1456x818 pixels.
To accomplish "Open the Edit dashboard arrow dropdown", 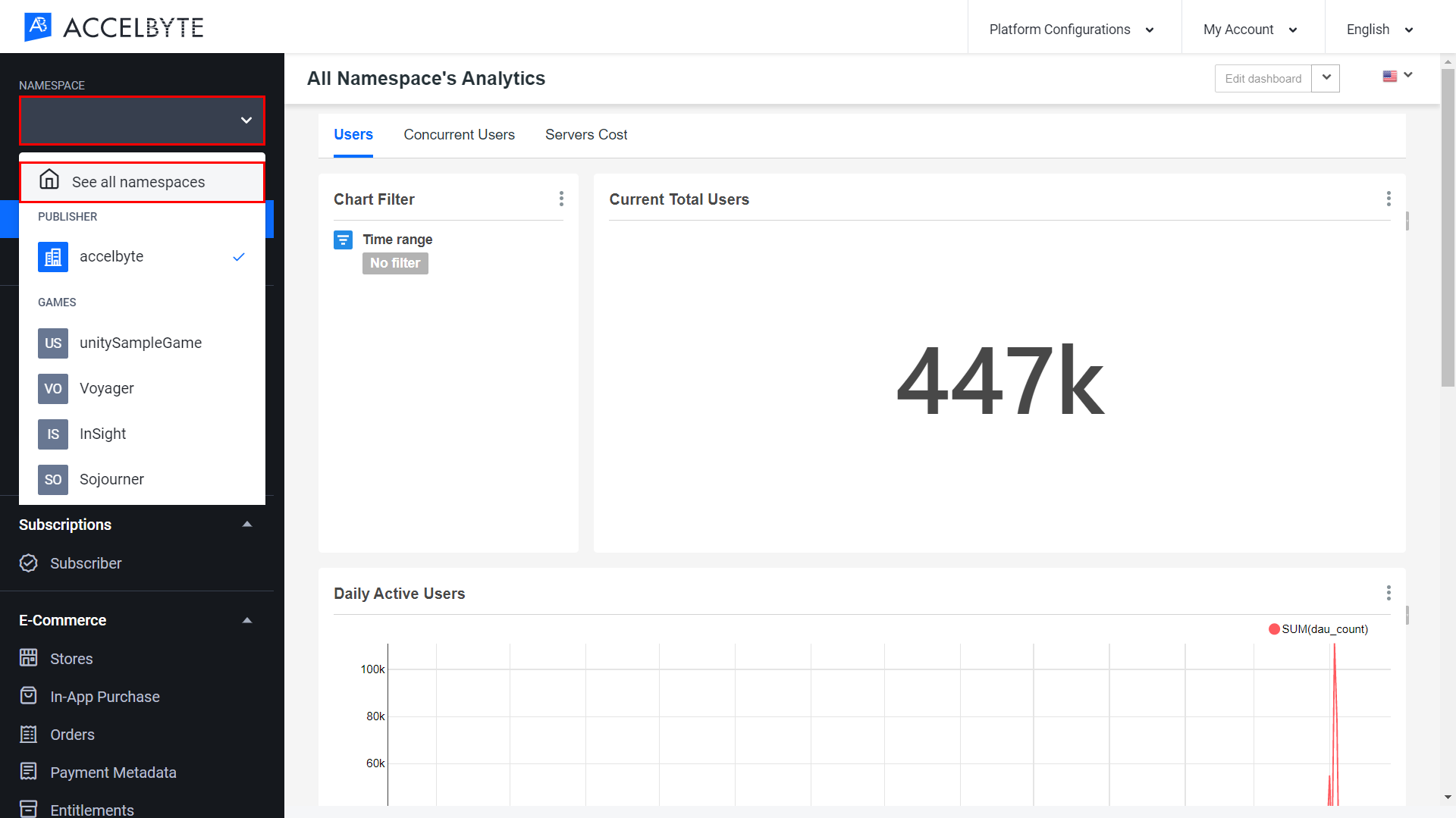I will (x=1326, y=78).
